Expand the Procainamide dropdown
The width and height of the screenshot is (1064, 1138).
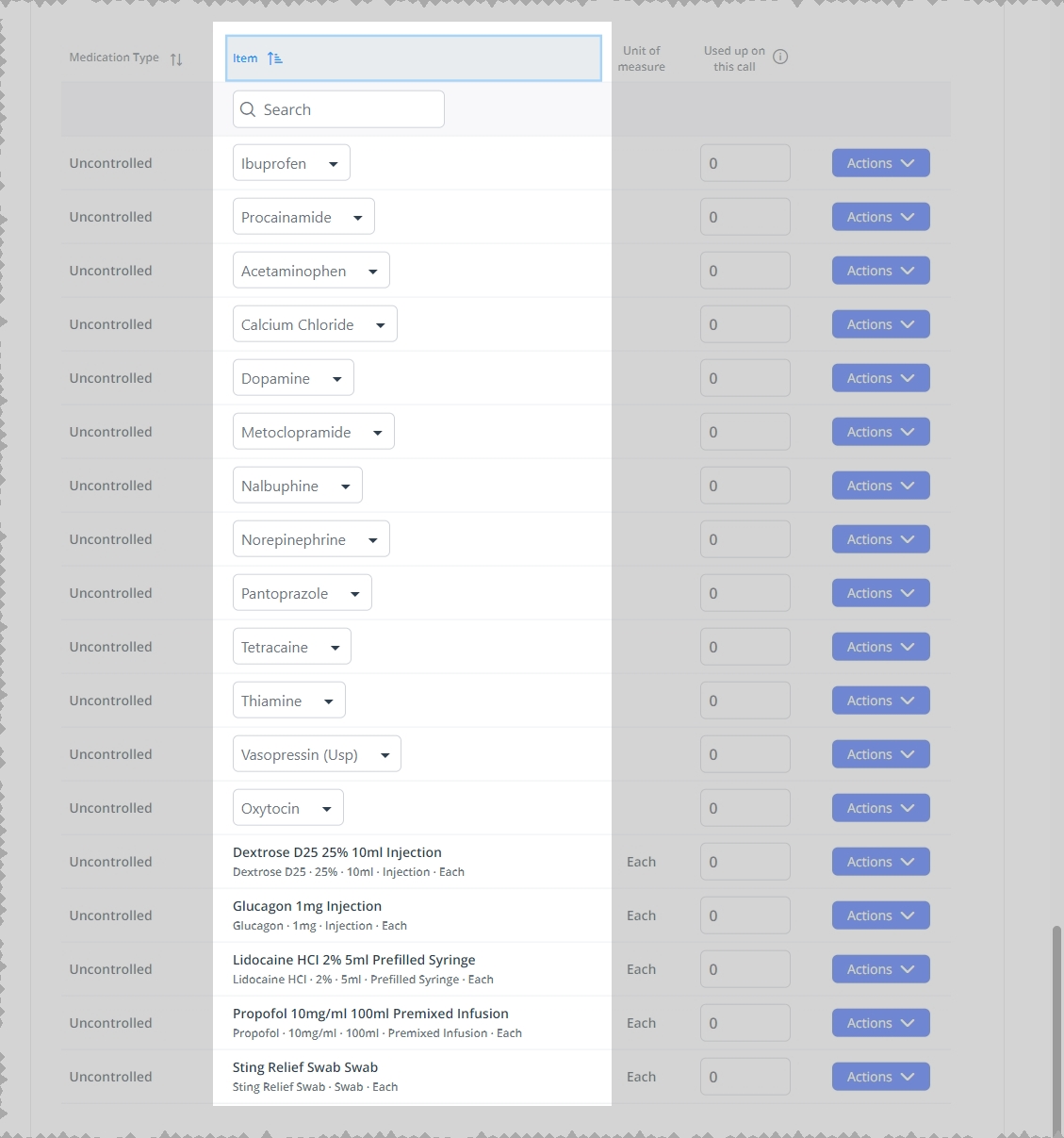[303, 217]
